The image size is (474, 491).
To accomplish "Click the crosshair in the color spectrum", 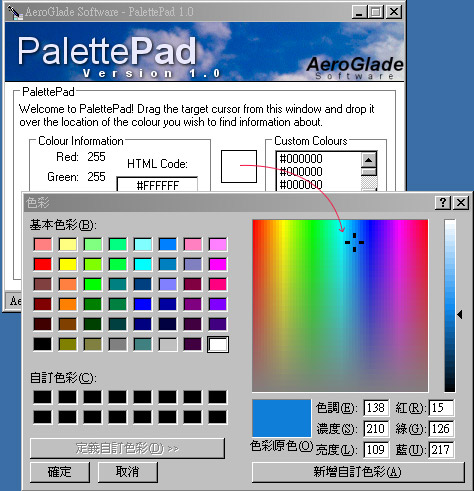I will [354, 242].
